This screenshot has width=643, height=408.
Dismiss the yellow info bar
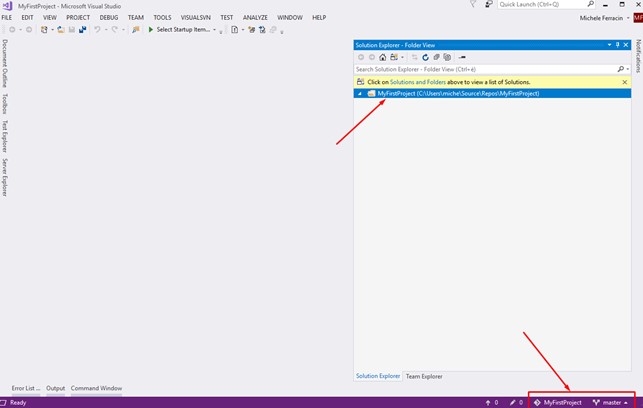pyautogui.click(x=625, y=82)
